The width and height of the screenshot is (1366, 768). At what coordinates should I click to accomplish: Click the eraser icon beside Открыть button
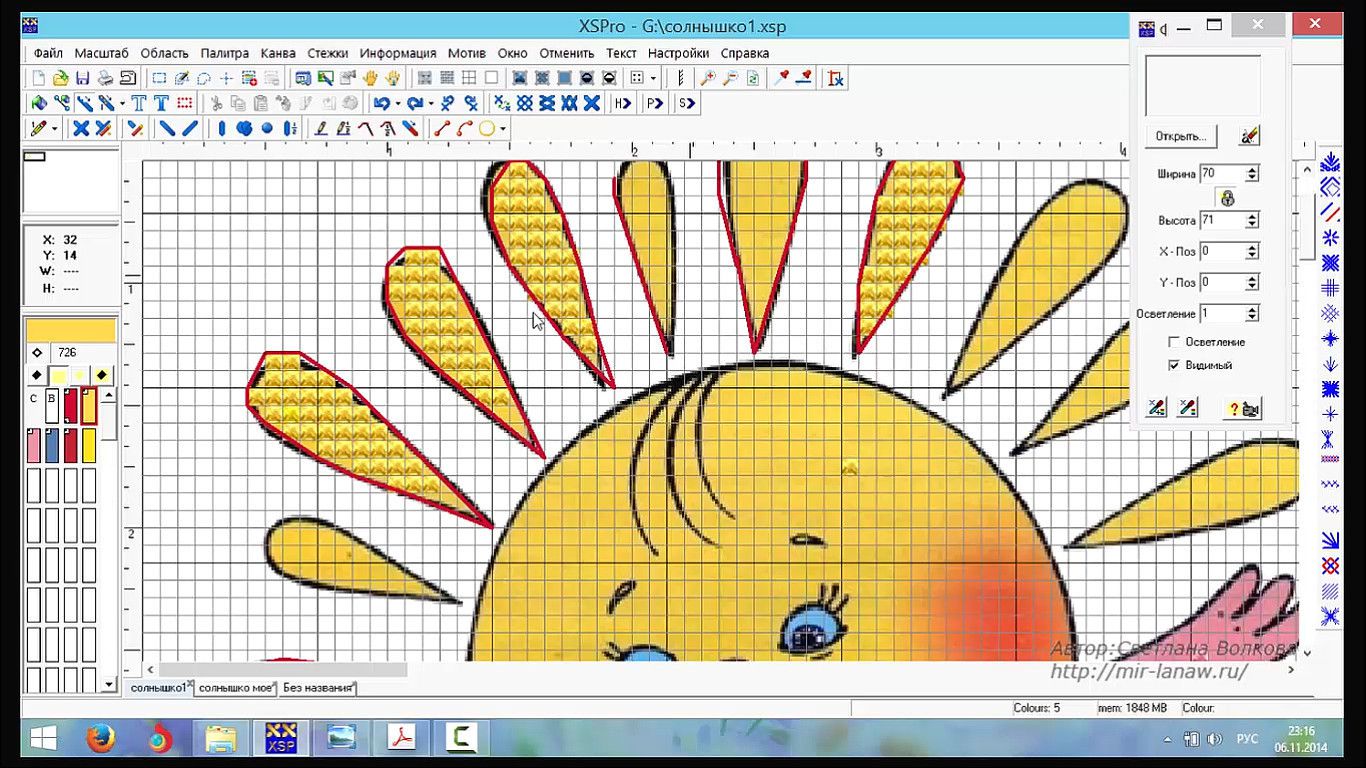[1249, 135]
